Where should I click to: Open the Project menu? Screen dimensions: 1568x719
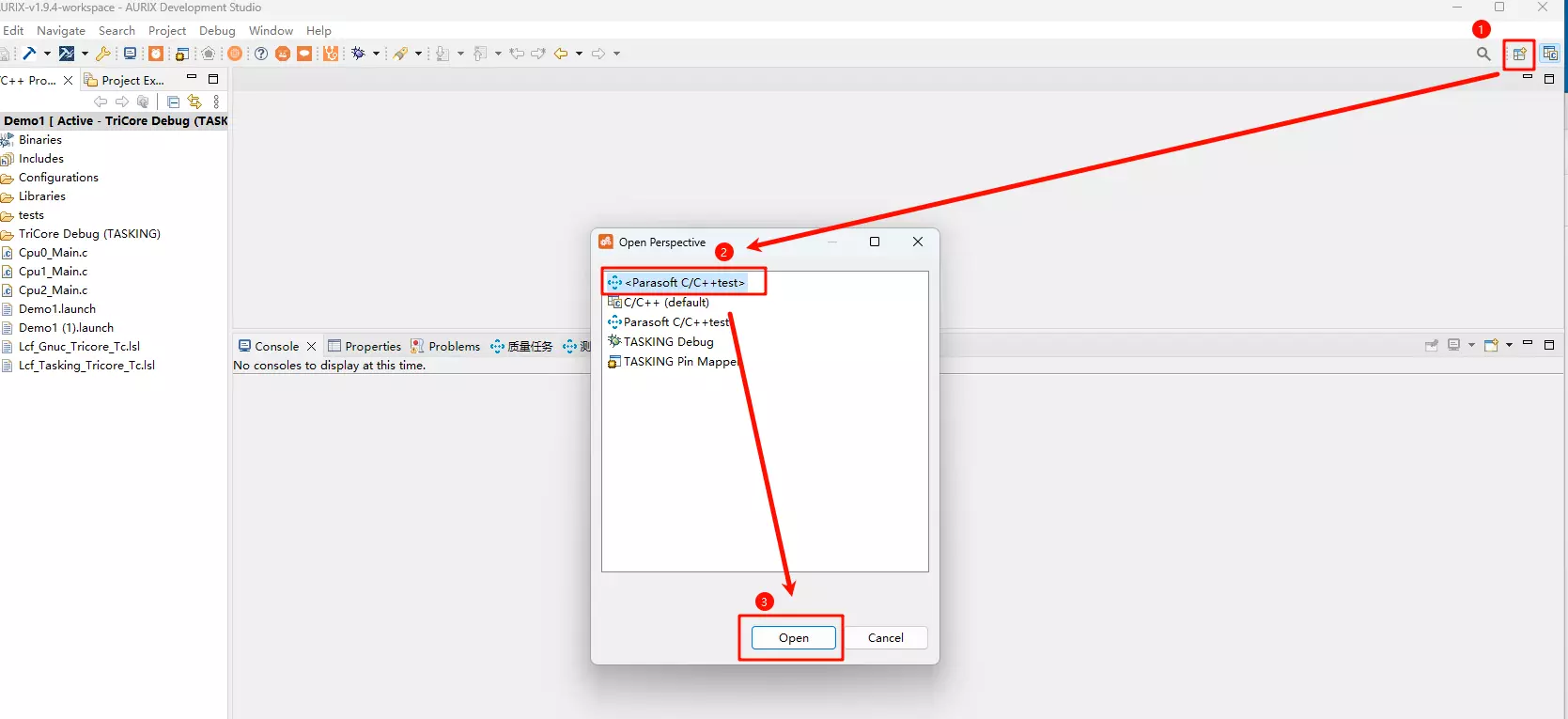pyautogui.click(x=167, y=31)
